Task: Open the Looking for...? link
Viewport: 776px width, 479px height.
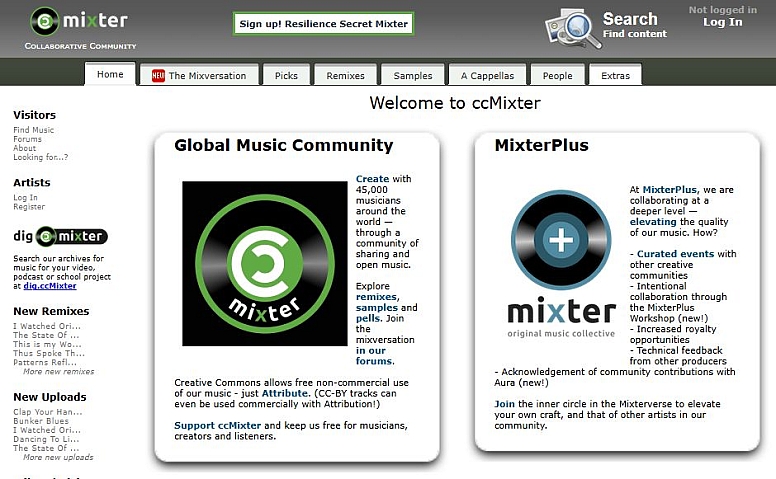Action: 41,157
